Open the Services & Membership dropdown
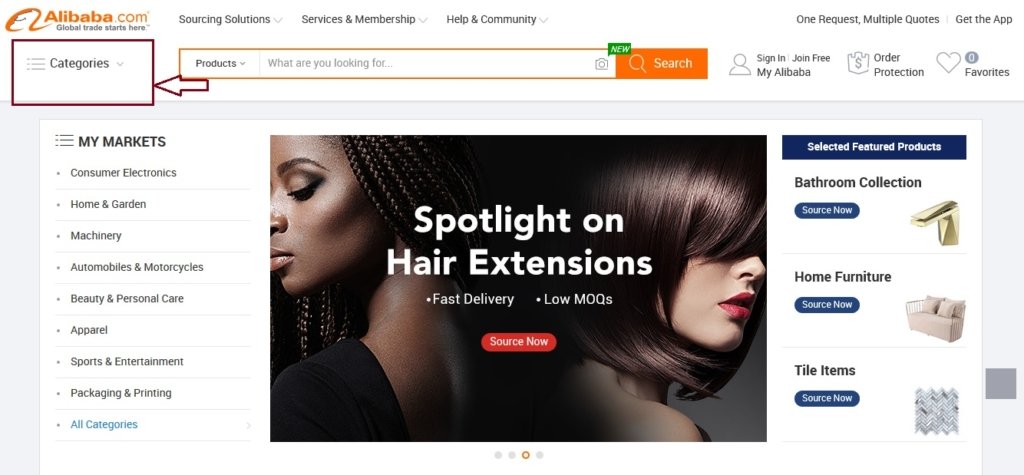Image resolution: width=1024 pixels, height=475 pixels. [364, 20]
